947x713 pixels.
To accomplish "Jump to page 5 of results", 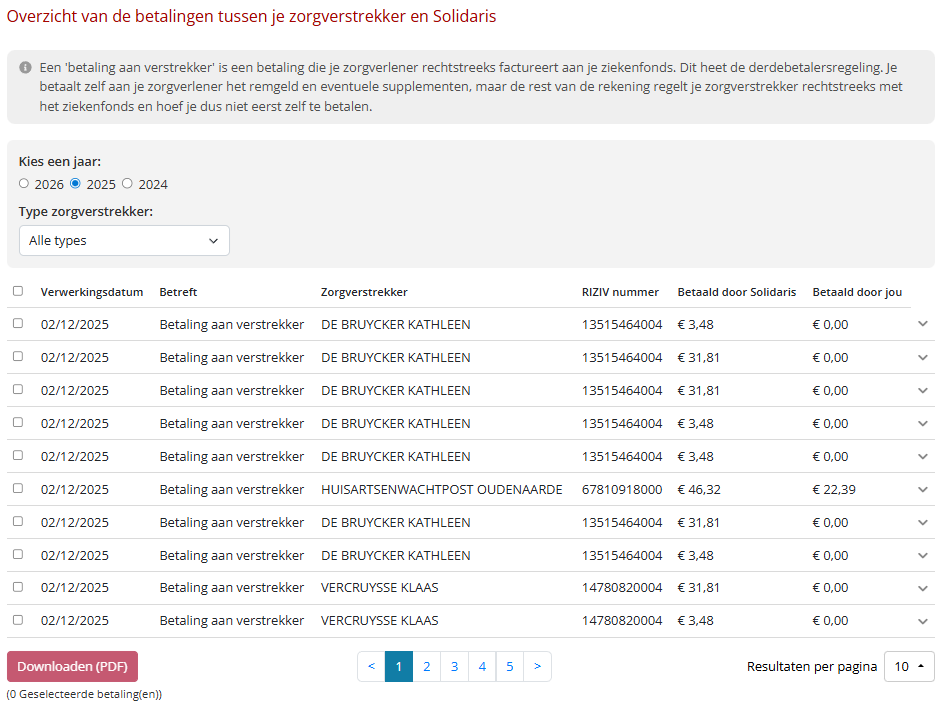I will tap(510, 666).
